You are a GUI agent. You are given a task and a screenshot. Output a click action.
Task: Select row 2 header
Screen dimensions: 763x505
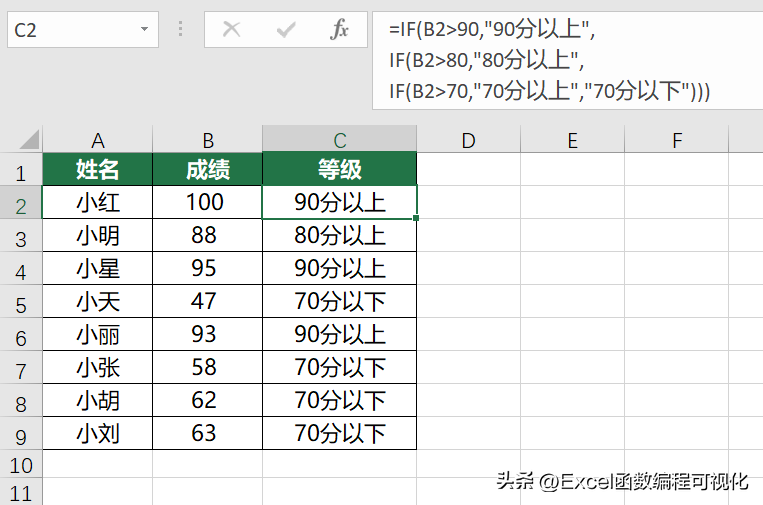(21, 202)
